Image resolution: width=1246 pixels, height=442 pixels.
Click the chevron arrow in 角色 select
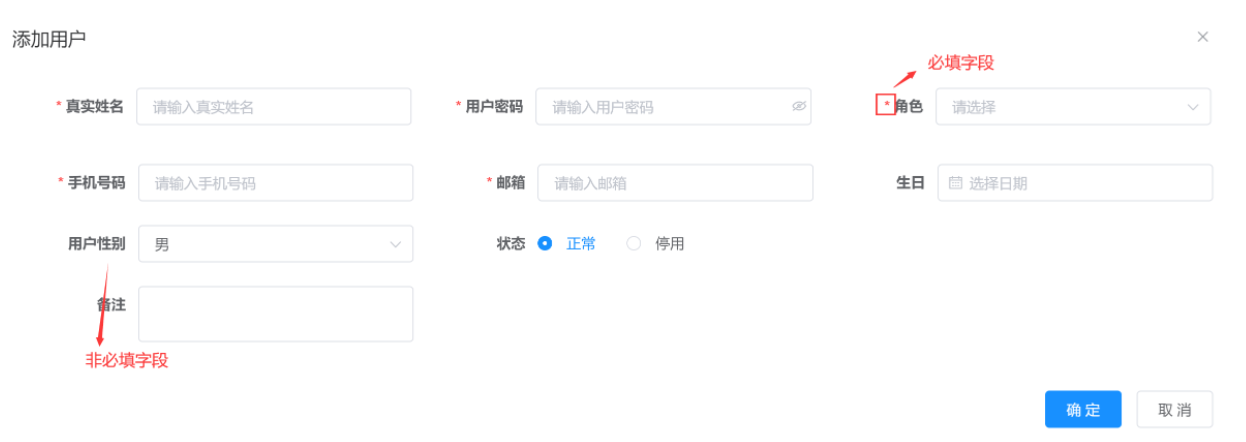tap(1193, 107)
